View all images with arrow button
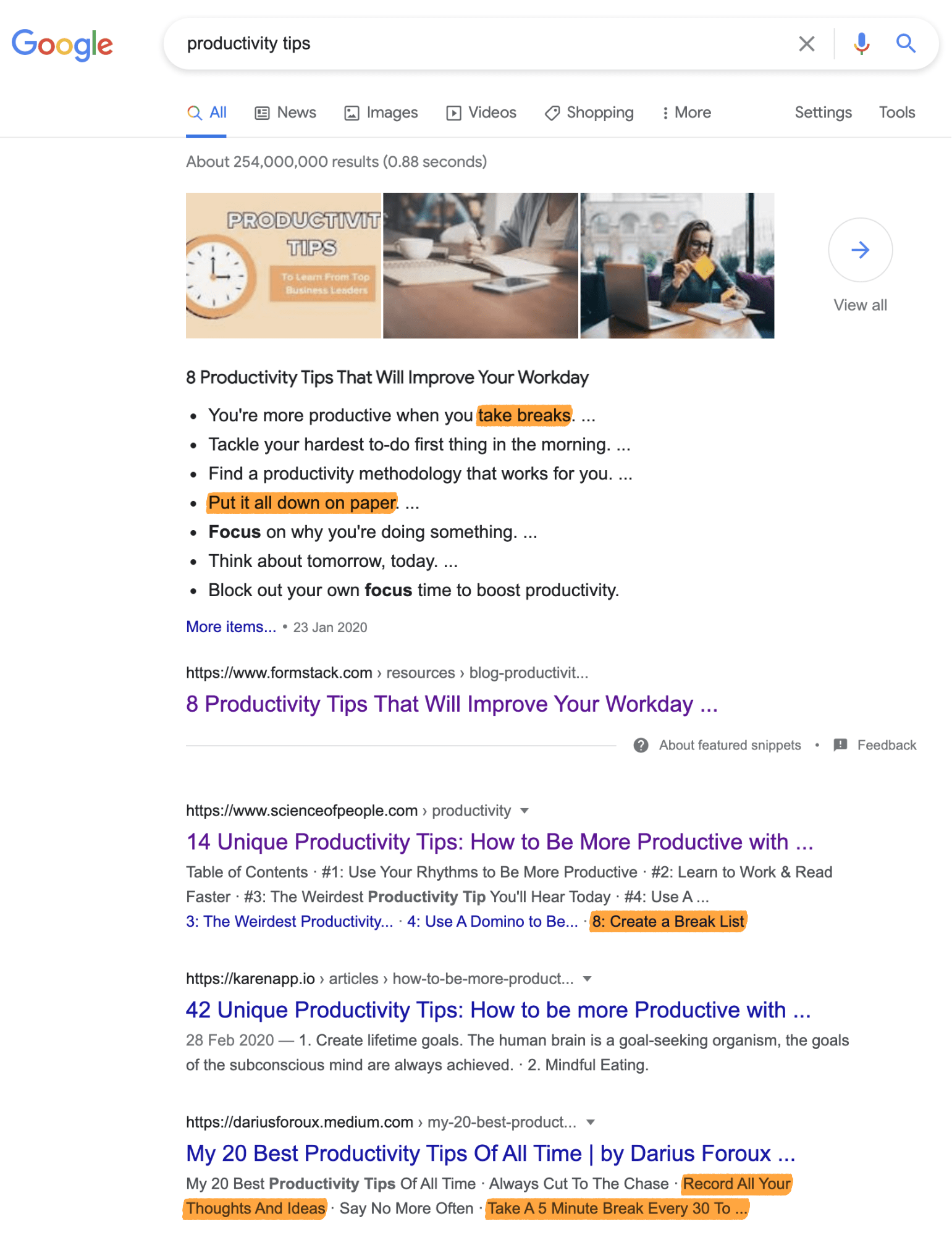Screen dimensions: 952x1235 (x=860, y=250)
